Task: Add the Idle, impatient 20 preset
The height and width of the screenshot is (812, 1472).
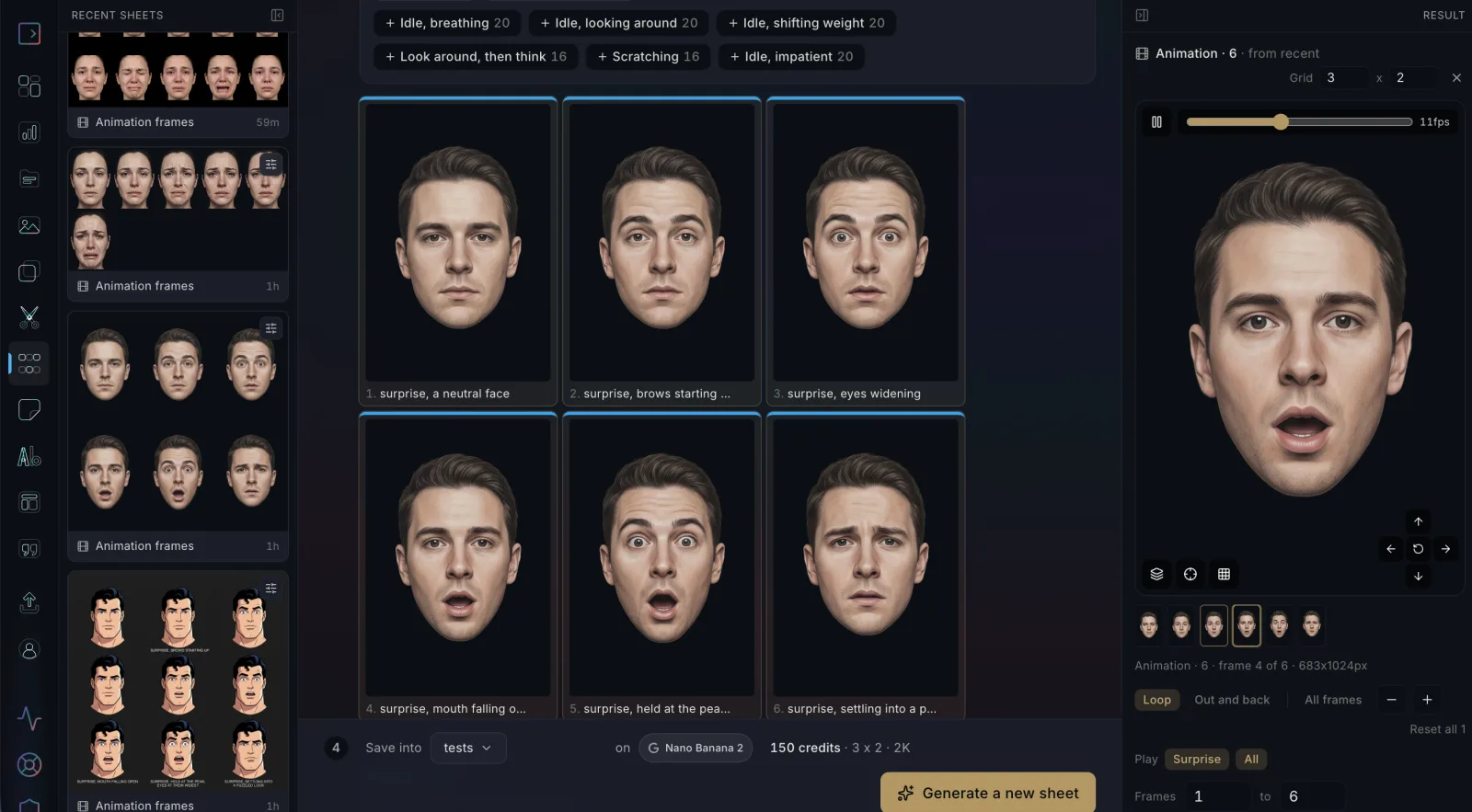Action: click(791, 56)
